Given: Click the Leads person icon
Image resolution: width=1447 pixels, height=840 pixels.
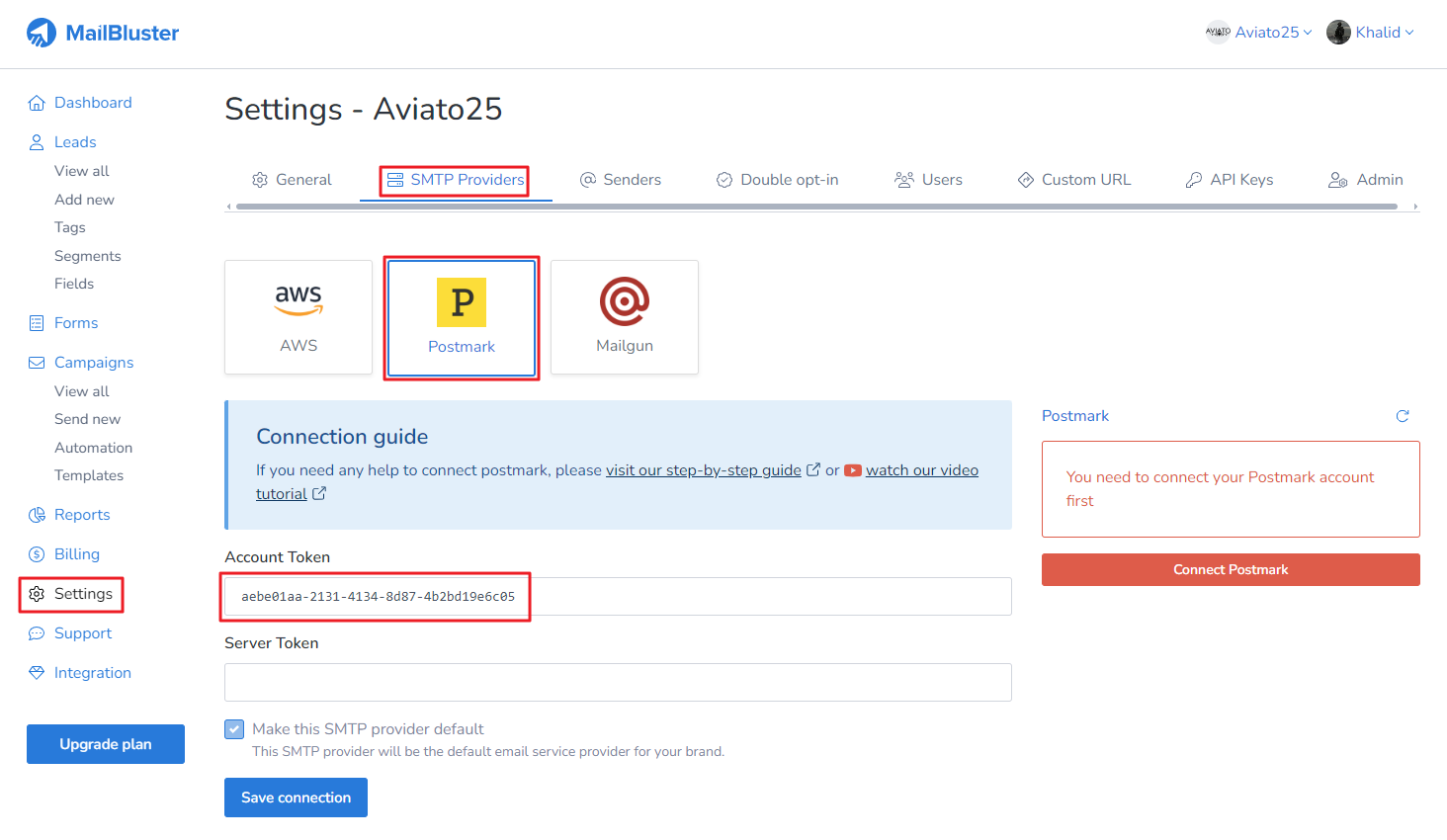Looking at the screenshot, I should pos(37,142).
